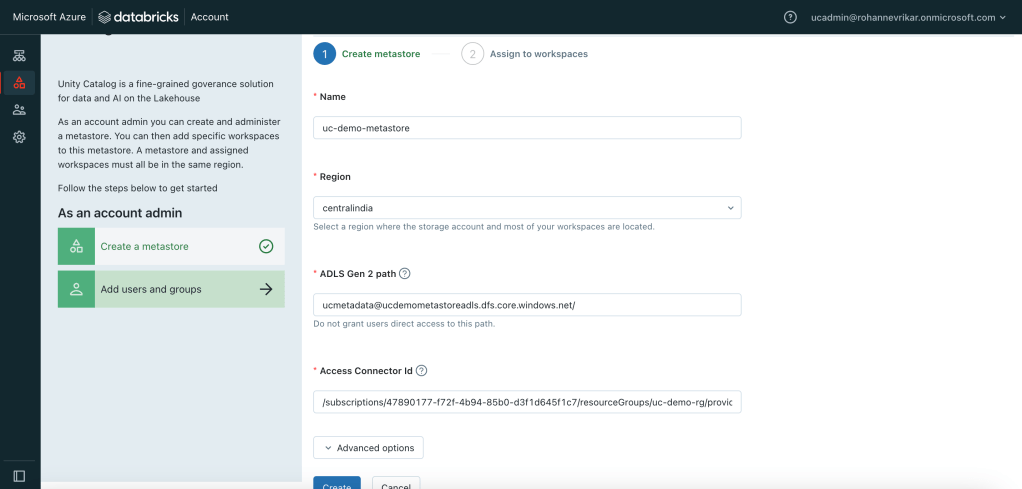
Task: Open the Region dropdown
Action: (527, 207)
